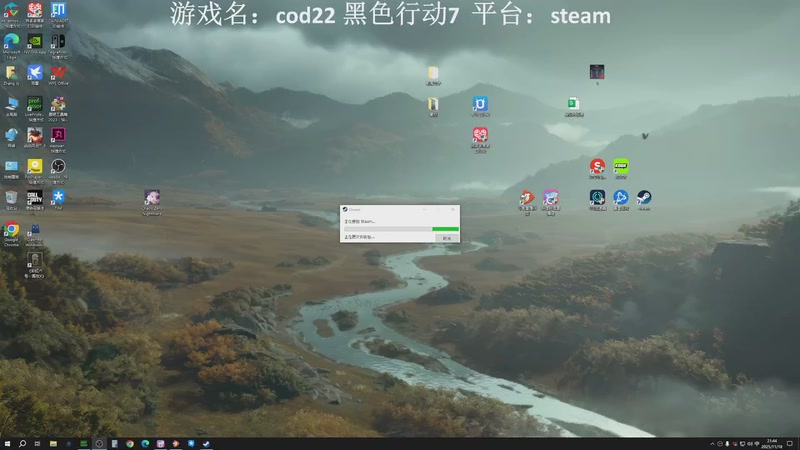Open the NVIDIA app desktop shortcut
Viewport: 800px width, 450px height.
(x=35, y=41)
